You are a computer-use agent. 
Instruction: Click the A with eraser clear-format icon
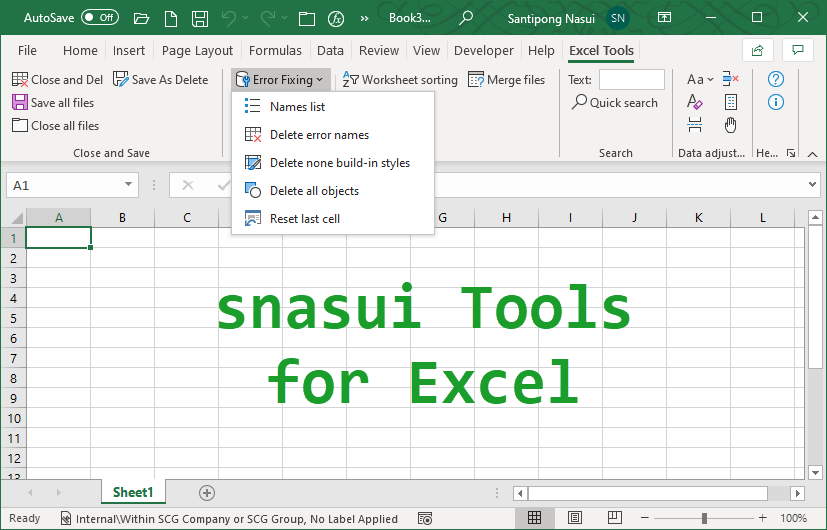(695, 102)
